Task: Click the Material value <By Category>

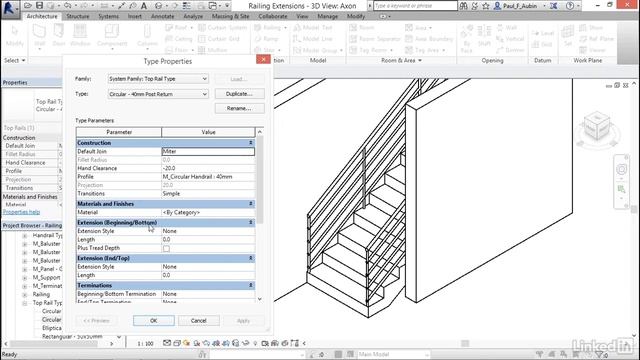Action: tap(208, 212)
